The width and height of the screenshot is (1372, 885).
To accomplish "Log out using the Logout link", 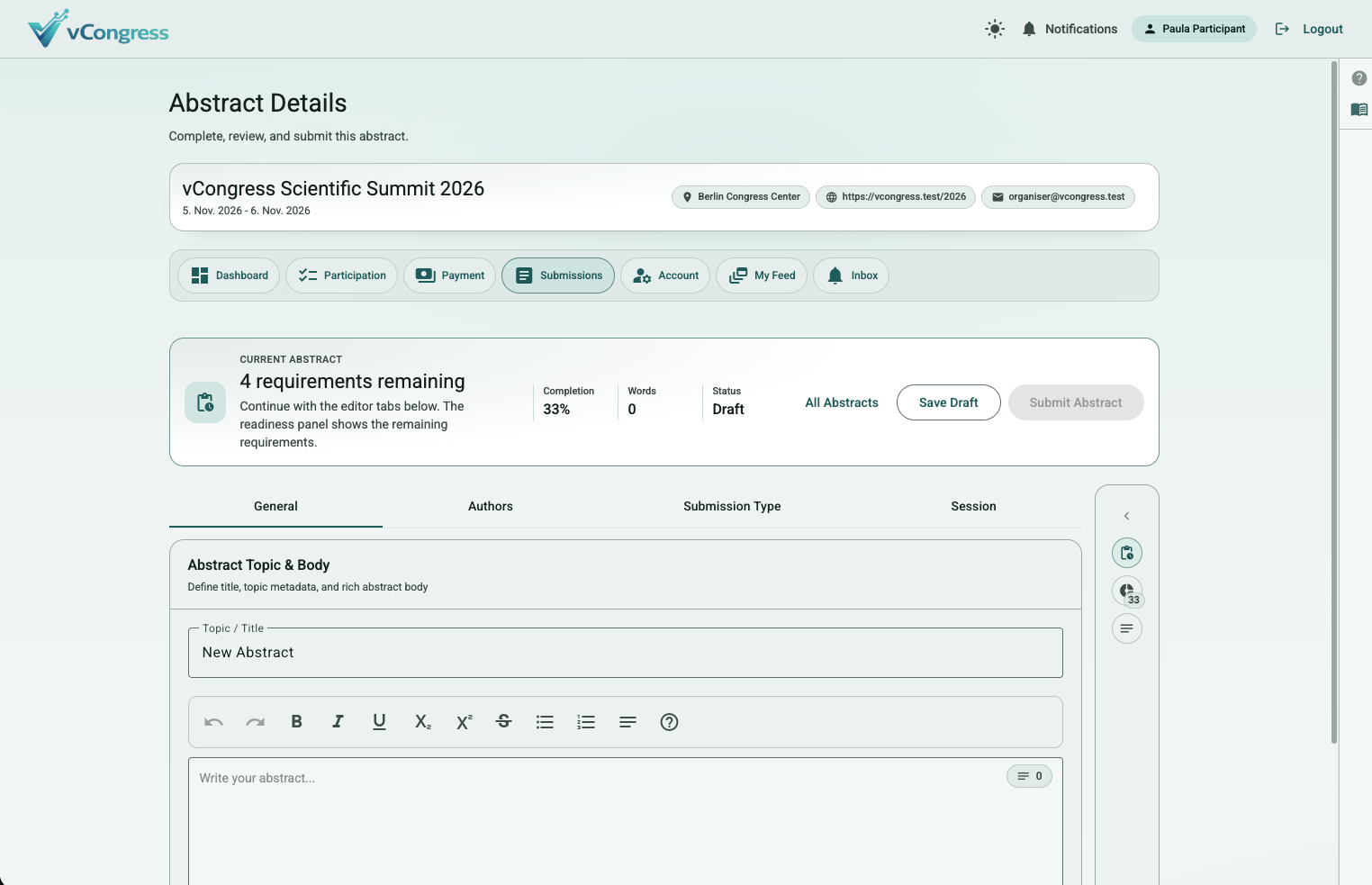I will (1309, 29).
